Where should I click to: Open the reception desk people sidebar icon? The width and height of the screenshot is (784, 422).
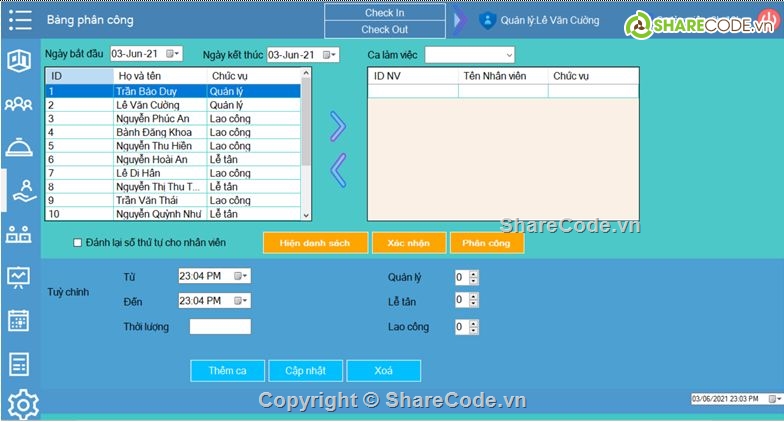[18, 234]
